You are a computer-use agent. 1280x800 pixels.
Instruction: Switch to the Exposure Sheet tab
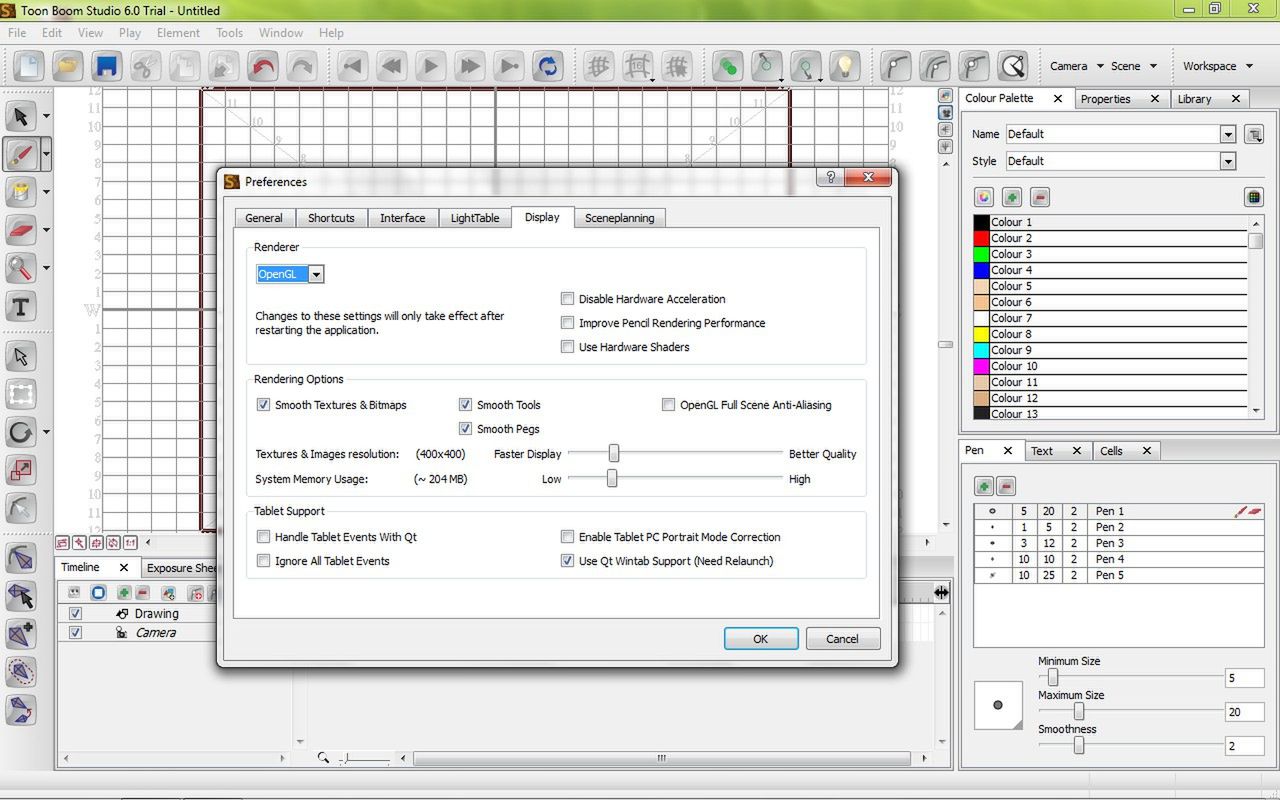(181, 568)
